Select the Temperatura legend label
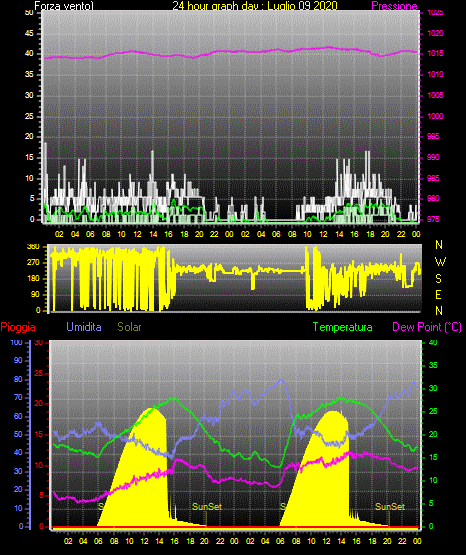This screenshot has height=555, width=466. [x=343, y=327]
